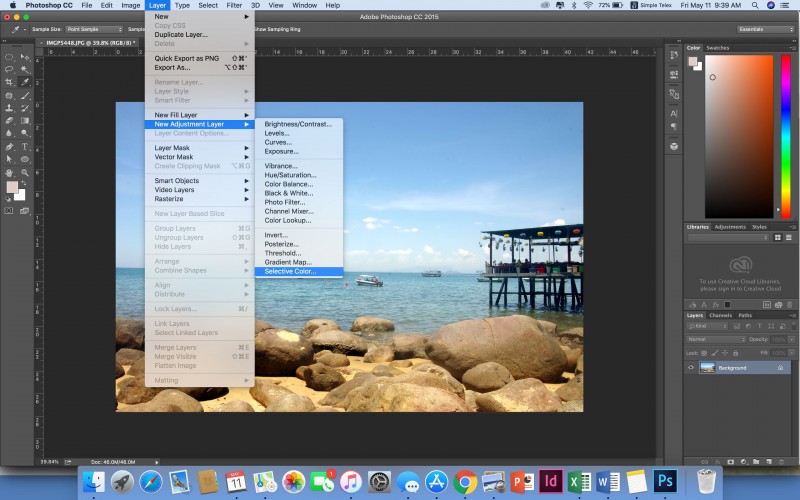Open the layer blend mode Normal dropdown
The width and height of the screenshot is (800, 500).
click(715, 339)
